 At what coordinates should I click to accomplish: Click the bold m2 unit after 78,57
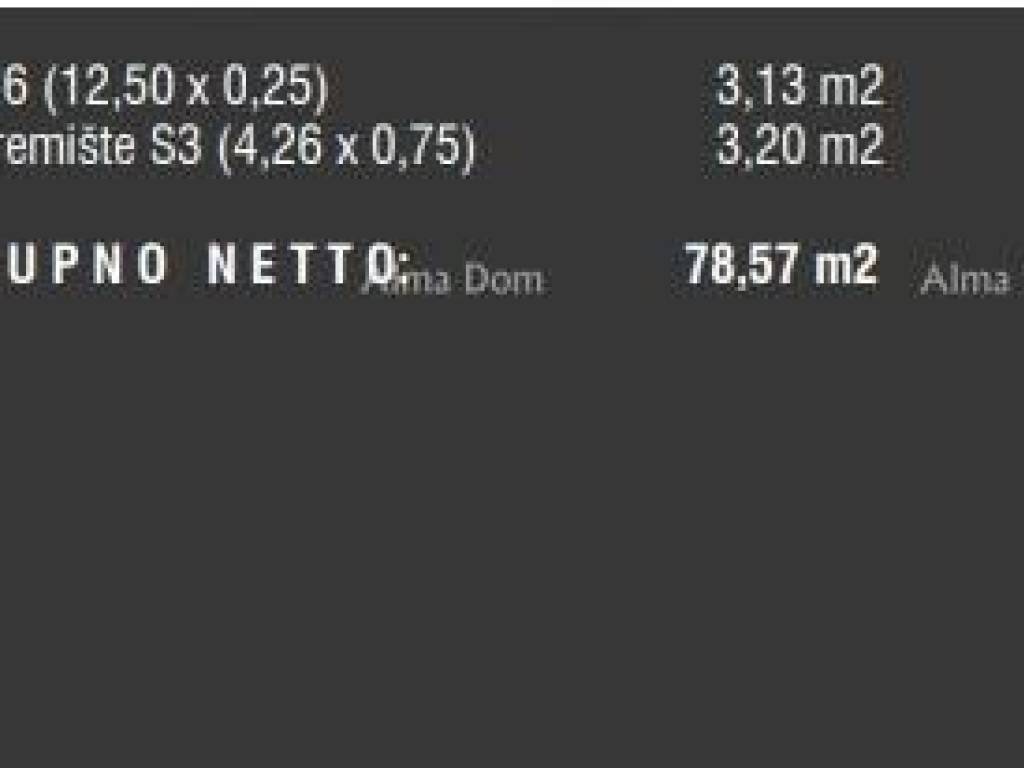[846, 266]
